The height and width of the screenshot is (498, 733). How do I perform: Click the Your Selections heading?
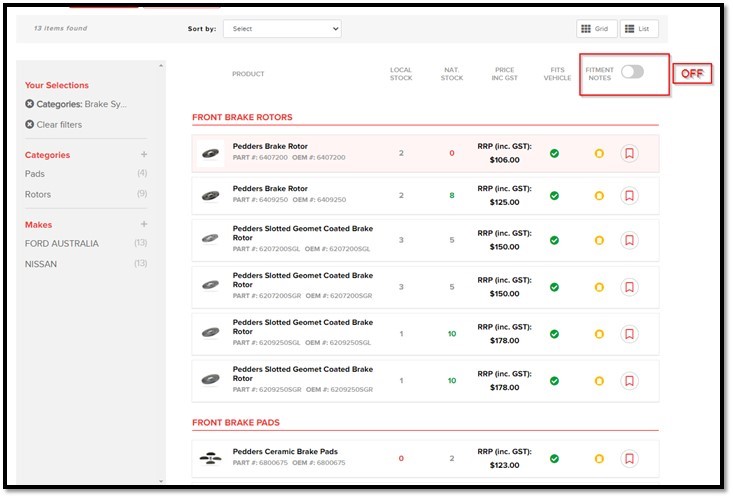point(57,85)
